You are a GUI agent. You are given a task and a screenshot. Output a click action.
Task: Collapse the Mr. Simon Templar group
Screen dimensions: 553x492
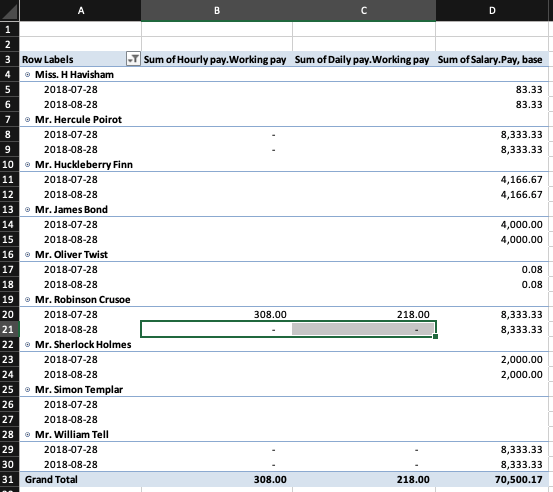[28, 389]
